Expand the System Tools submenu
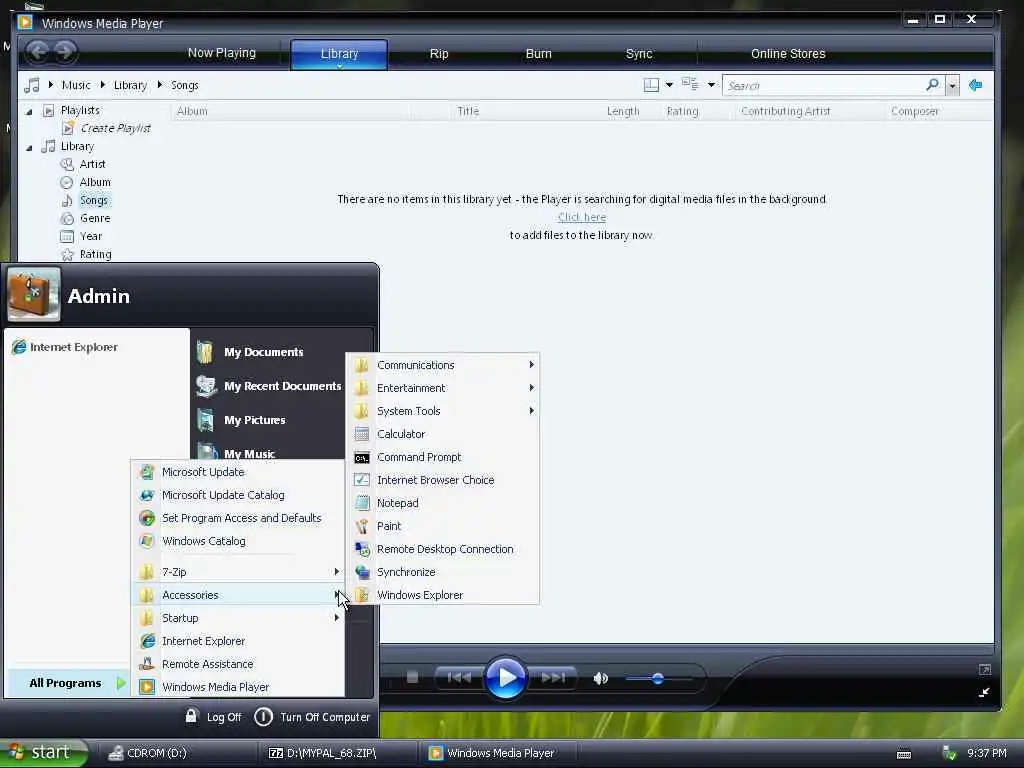 (443, 410)
